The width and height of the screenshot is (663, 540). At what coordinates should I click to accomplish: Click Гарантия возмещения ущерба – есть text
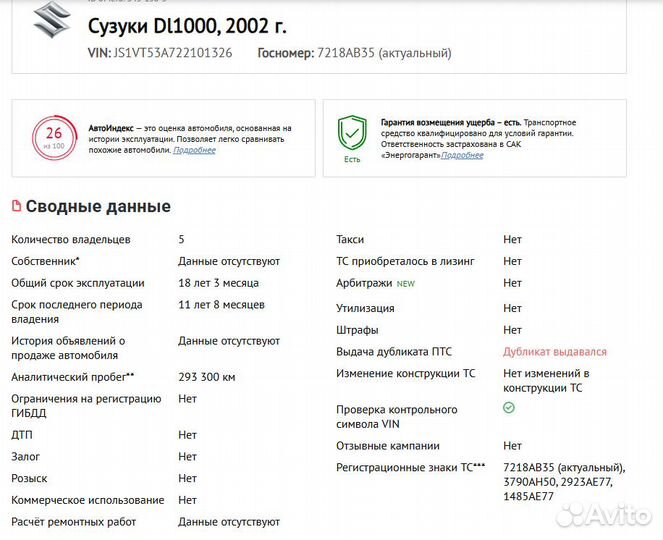point(450,123)
